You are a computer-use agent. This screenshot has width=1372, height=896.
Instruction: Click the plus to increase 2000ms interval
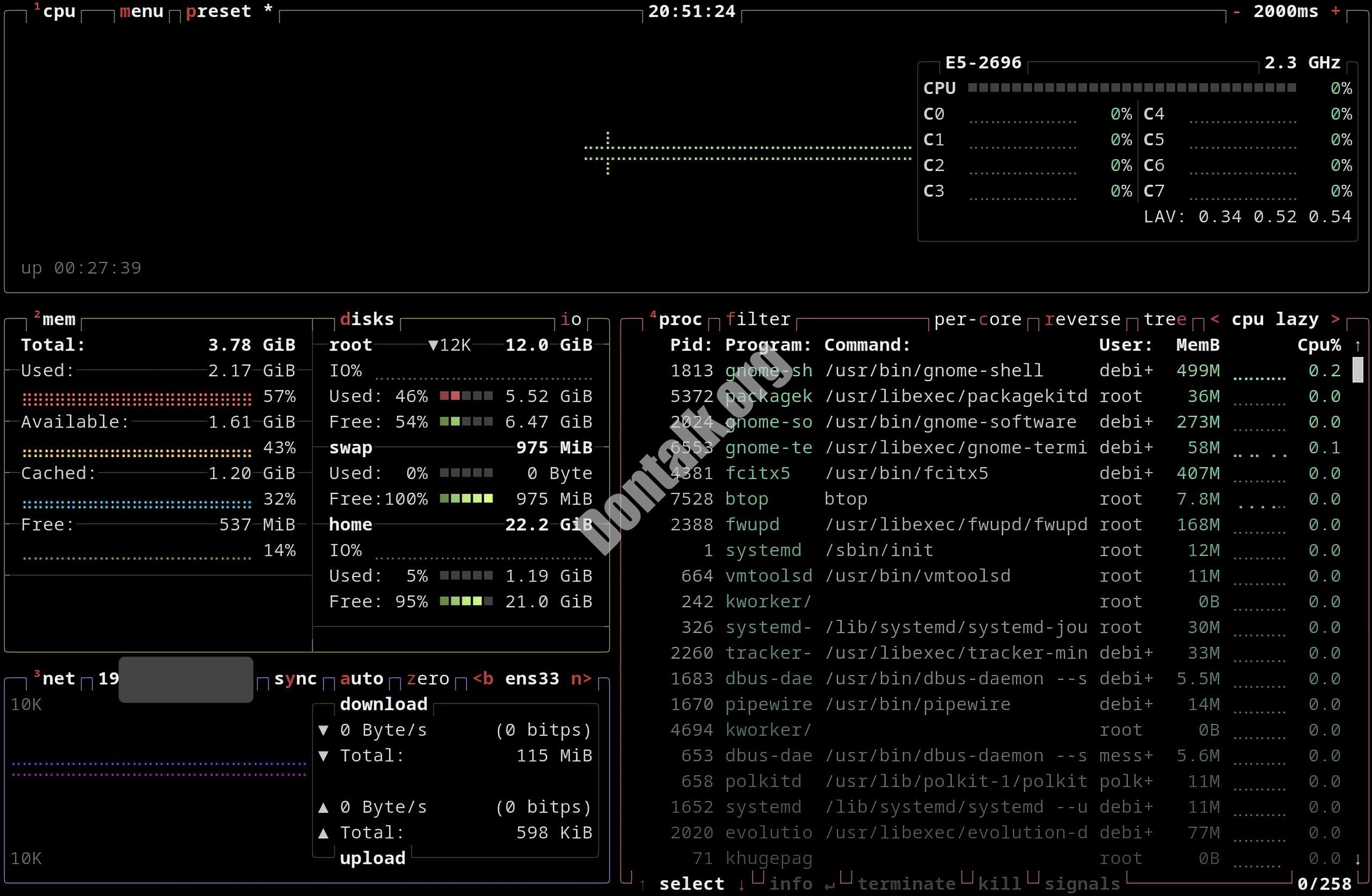[1335, 12]
